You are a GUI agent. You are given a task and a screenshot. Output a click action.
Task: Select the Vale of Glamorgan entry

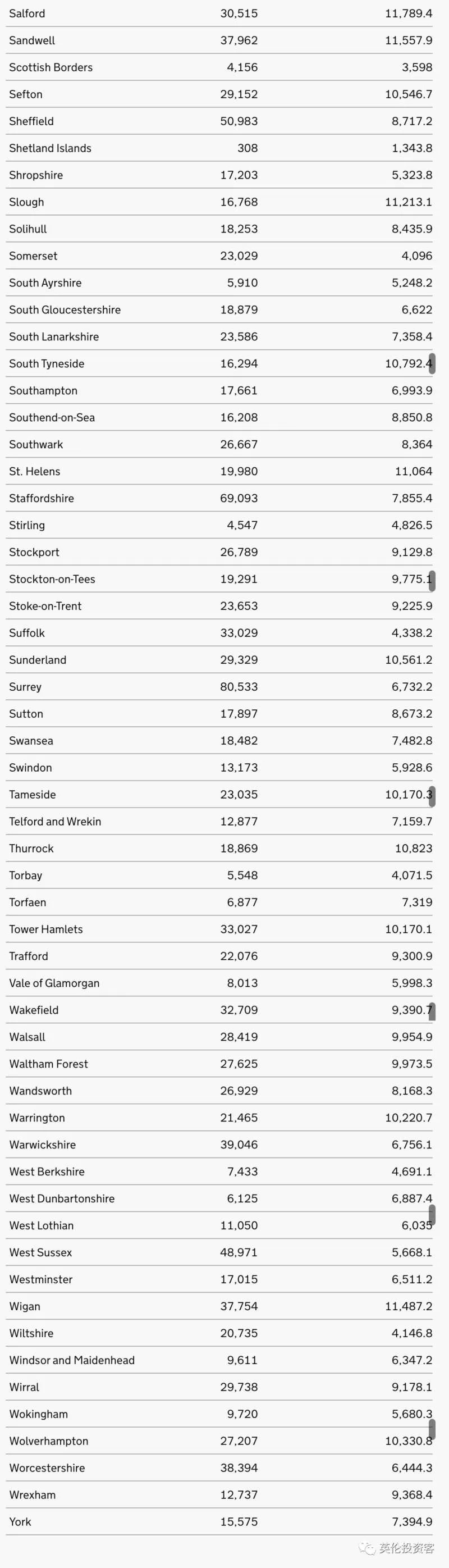[54, 982]
